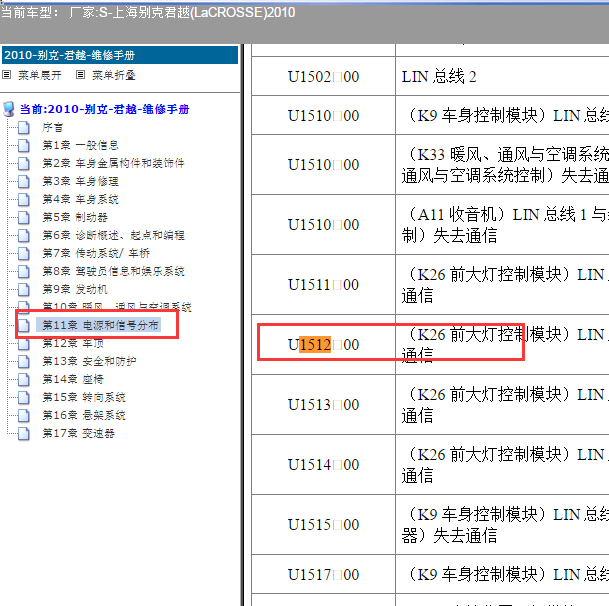This screenshot has height=606, width=609.
Task: Open 第1章 一般信息
Action: click(80, 145)
